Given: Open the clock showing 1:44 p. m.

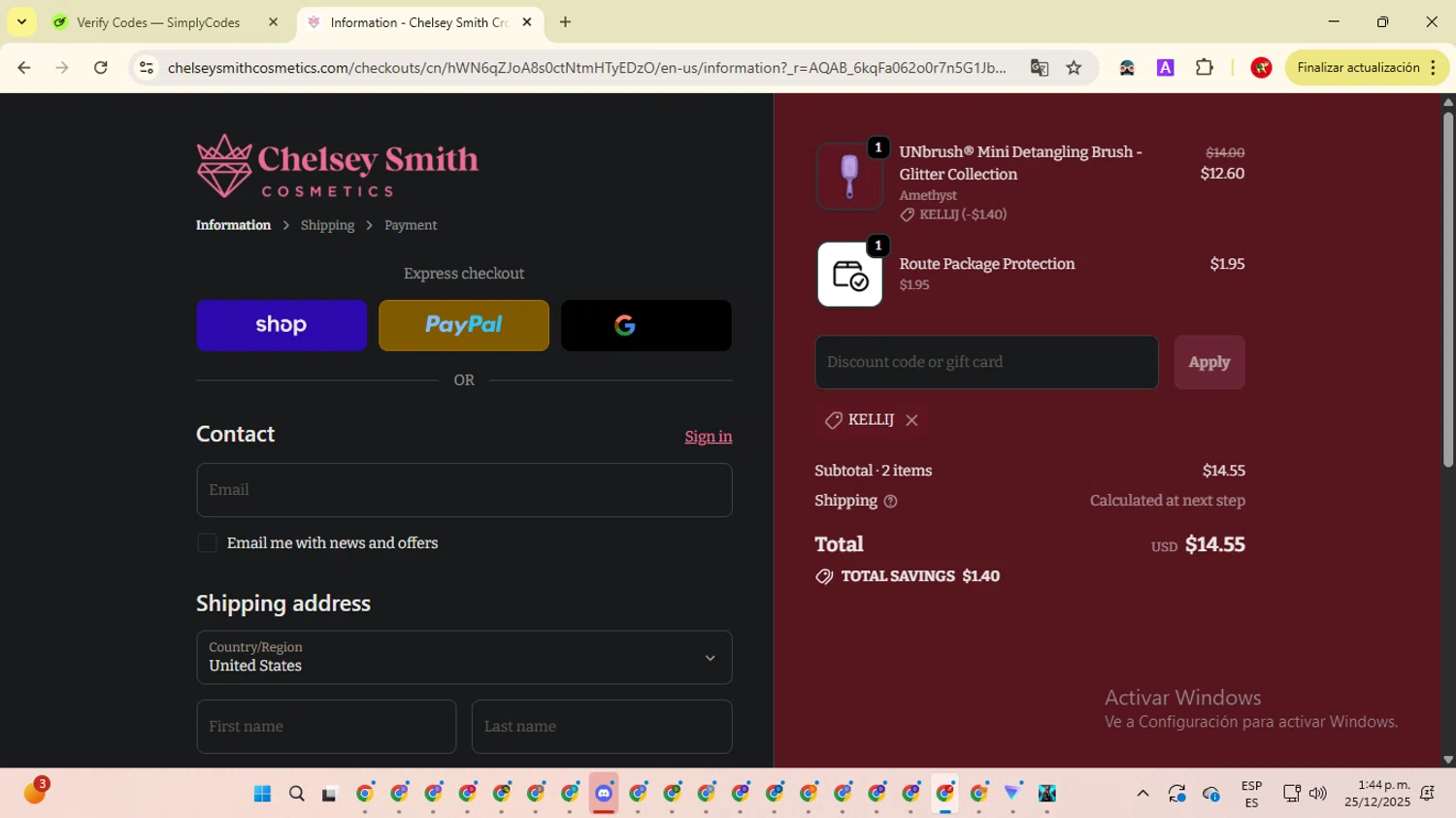Looking at the screenshot, I should click(x=1377, y=794).
